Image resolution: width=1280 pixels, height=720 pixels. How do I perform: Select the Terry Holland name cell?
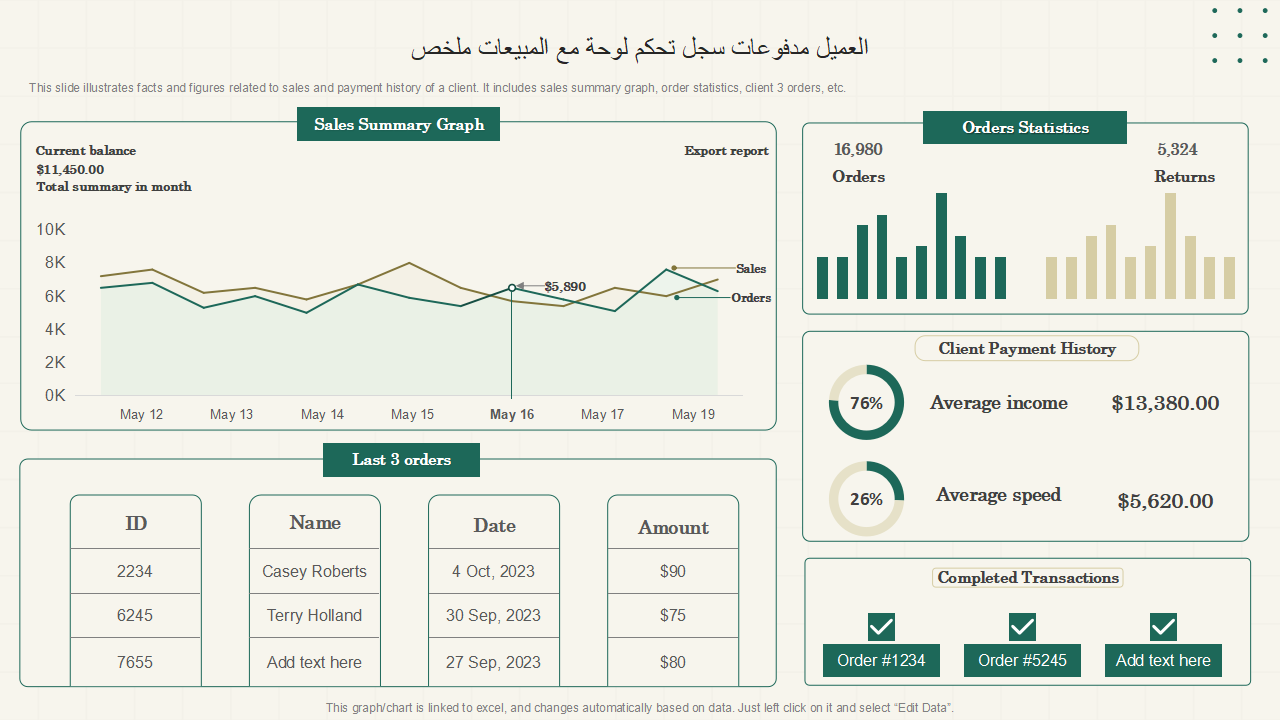pyautogui.click(x=314, y=615)
